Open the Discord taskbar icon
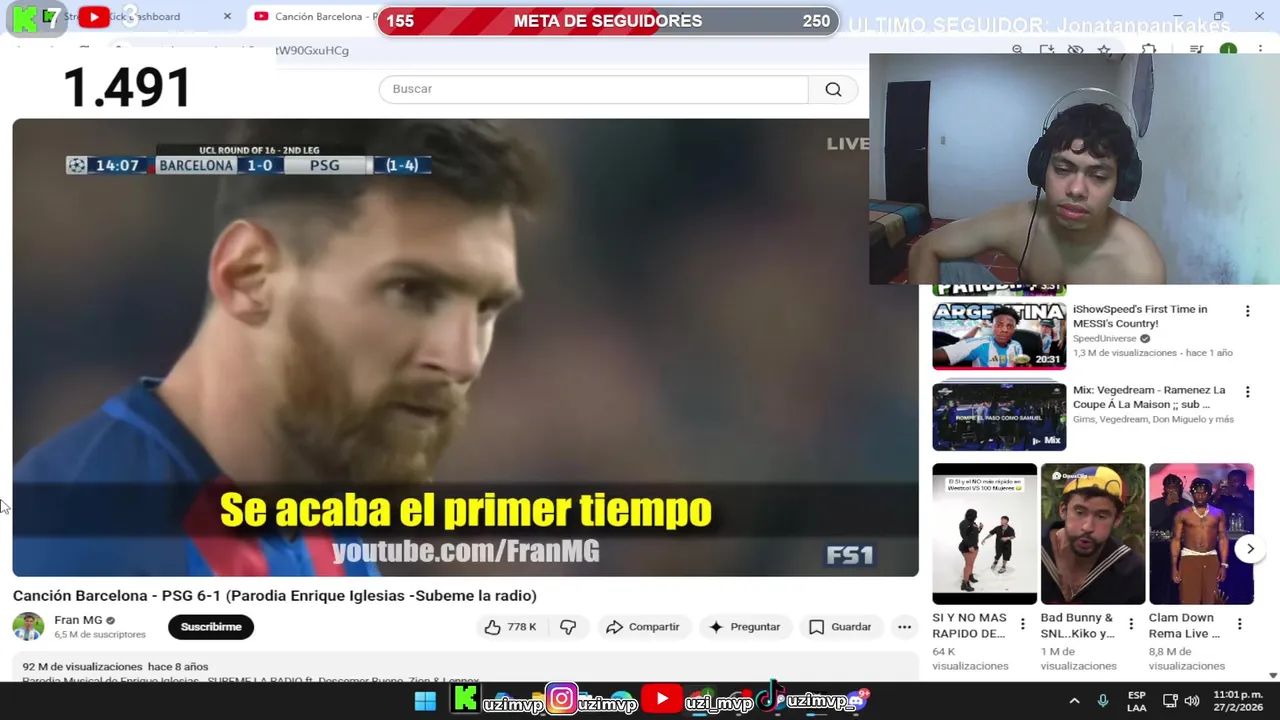1280x720 pixels. pos(860,699)
